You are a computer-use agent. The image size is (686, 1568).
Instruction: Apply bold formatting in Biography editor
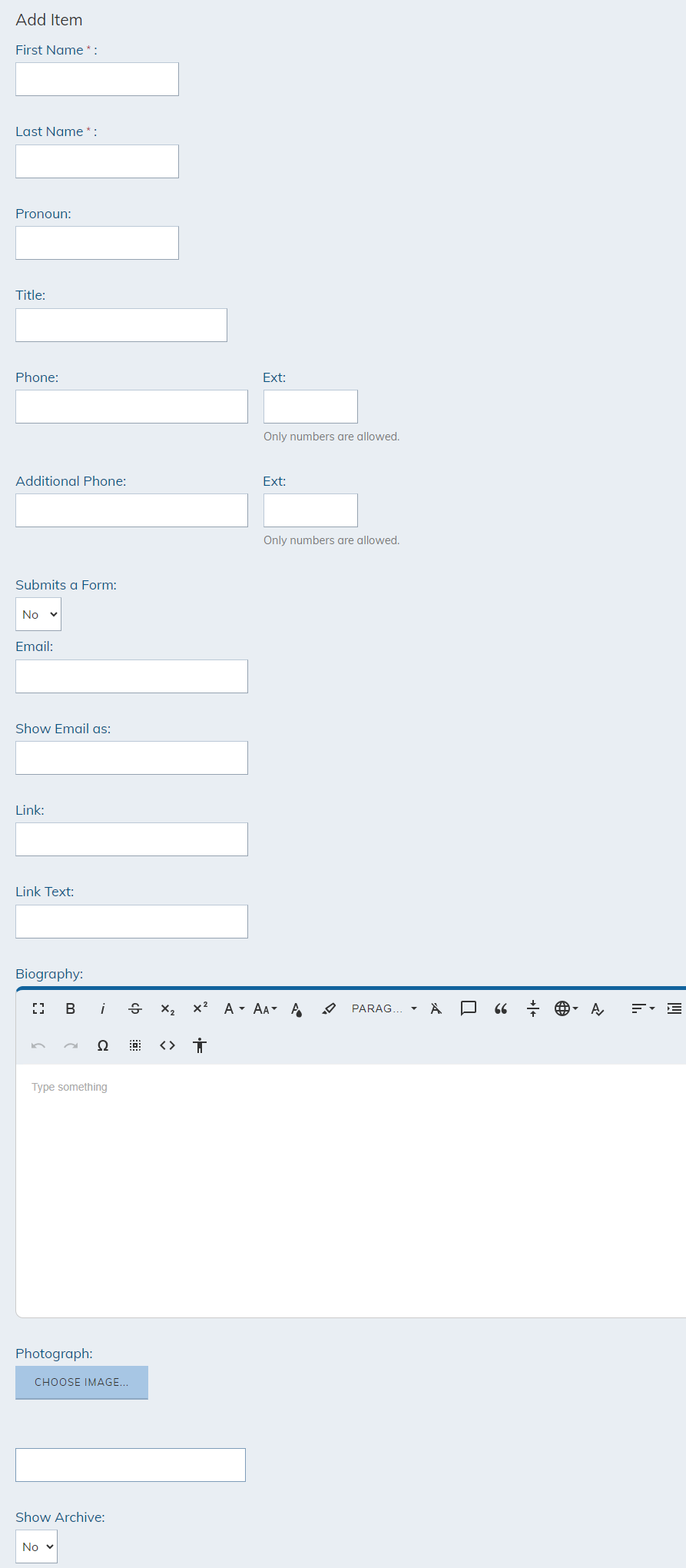coord(71,1008)
